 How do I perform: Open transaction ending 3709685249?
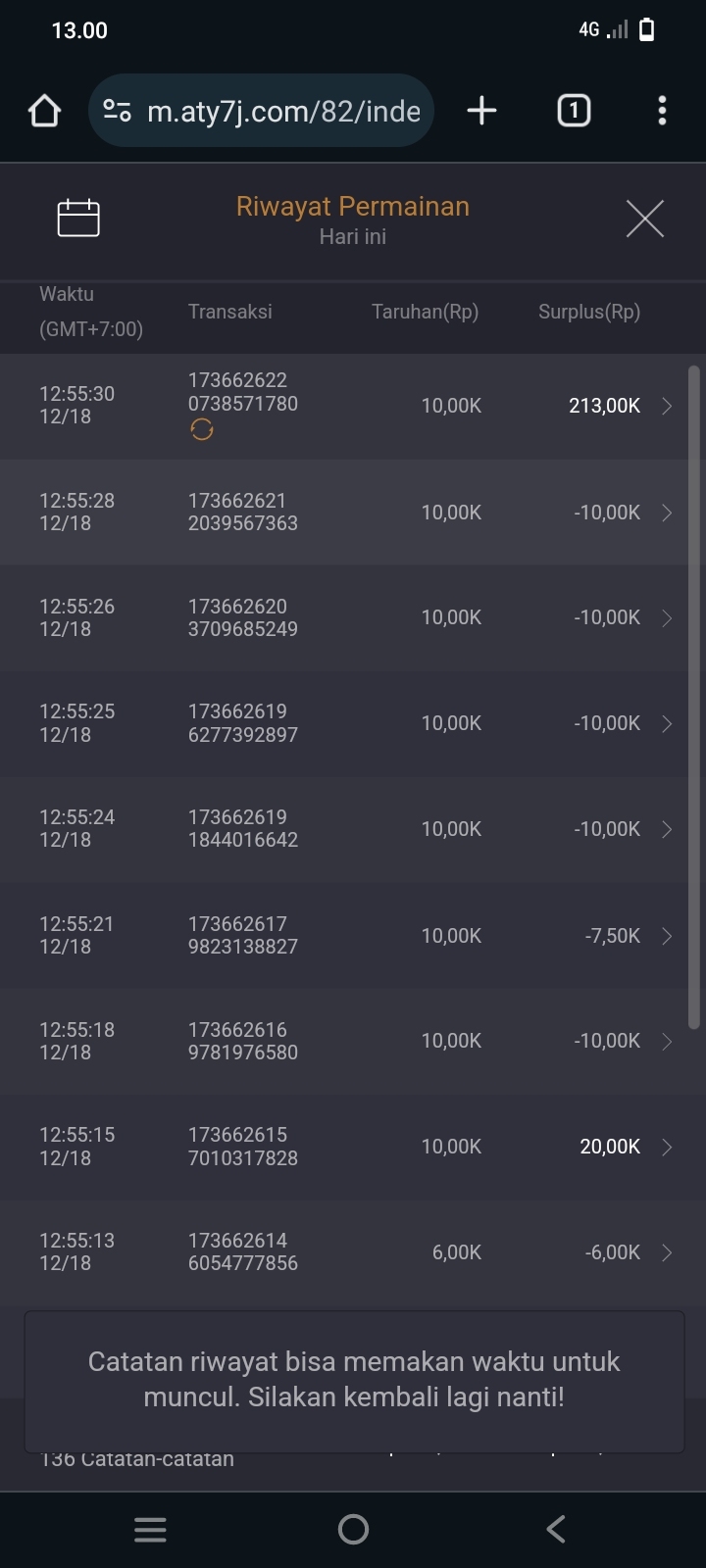pos(243,617)
